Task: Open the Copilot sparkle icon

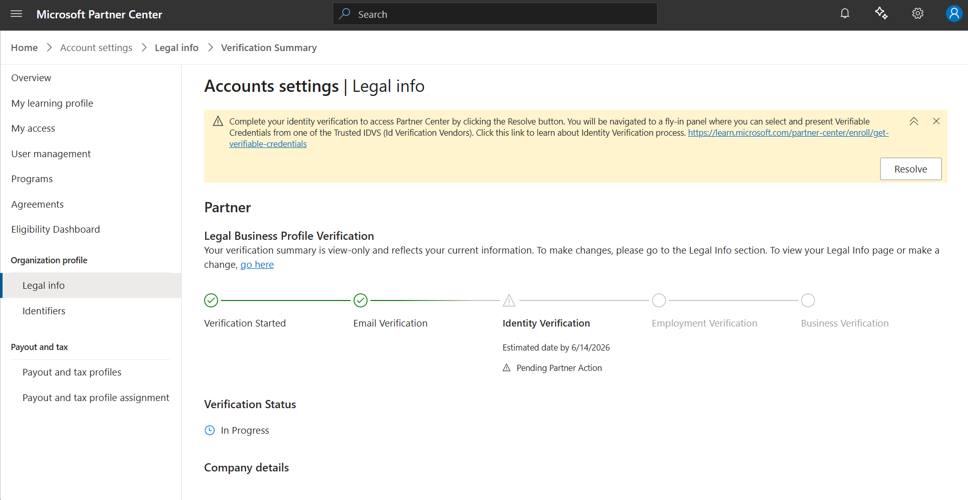Action: [x=881, y=14]
